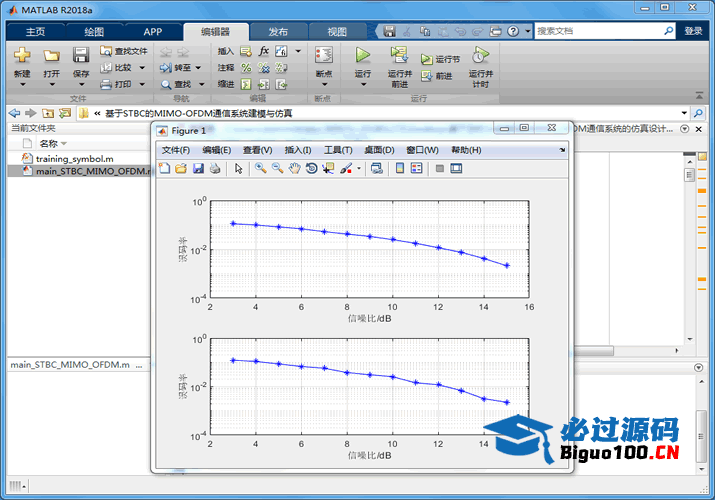This screenshot has width=715, height=500.
Task: Run the script with green arrow
Action: tap(363, 55)
